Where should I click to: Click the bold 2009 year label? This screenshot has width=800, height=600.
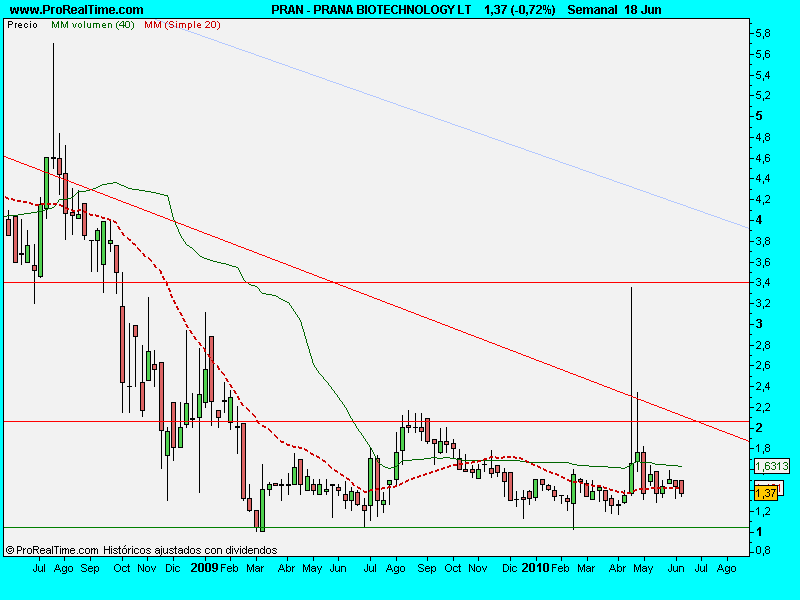(204, 568)
